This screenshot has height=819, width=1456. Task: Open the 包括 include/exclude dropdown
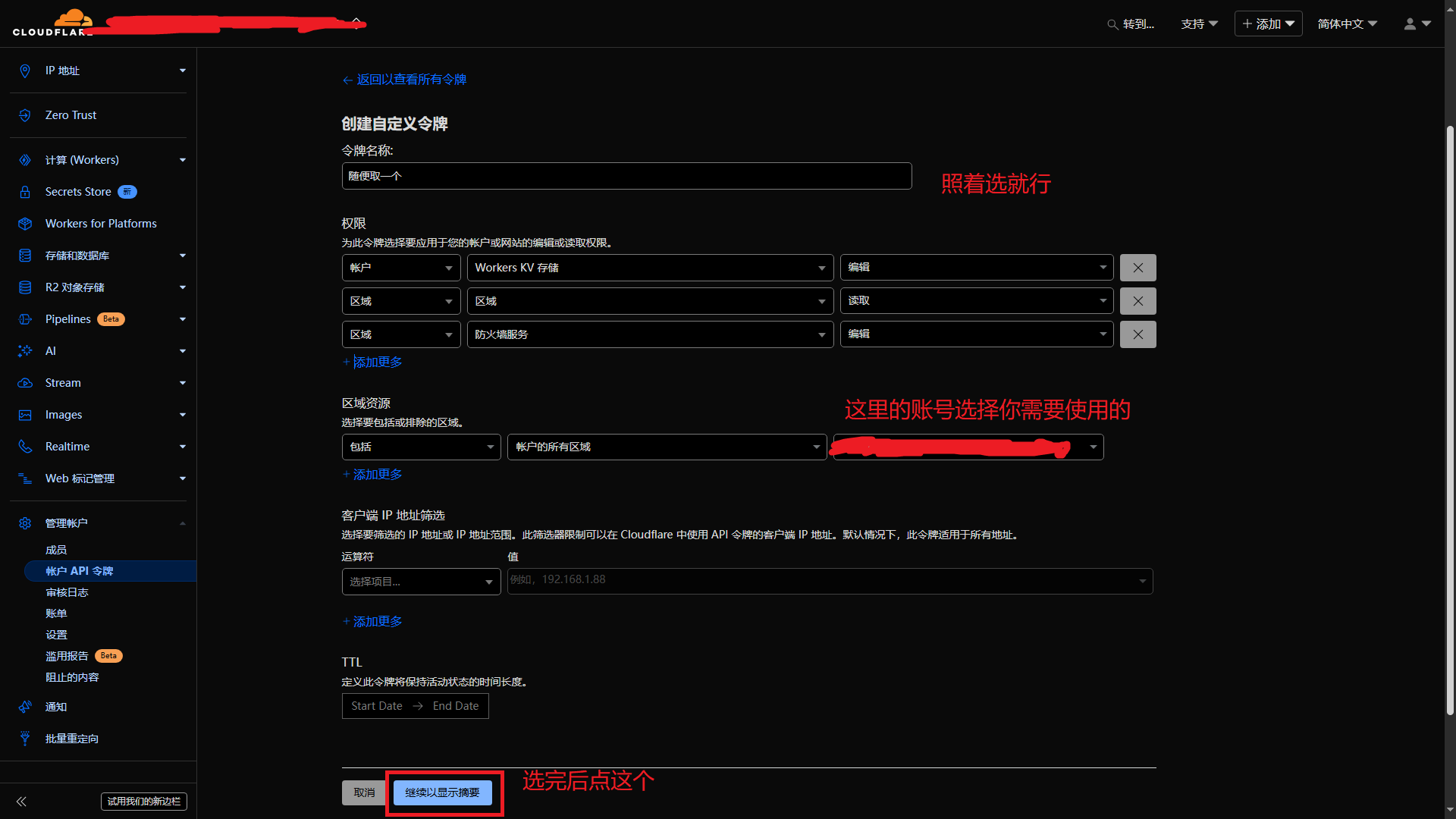click(421, 447)
